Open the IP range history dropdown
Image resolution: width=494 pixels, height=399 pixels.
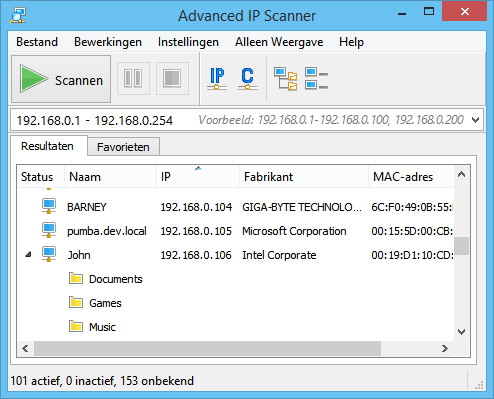coord(476,120)
